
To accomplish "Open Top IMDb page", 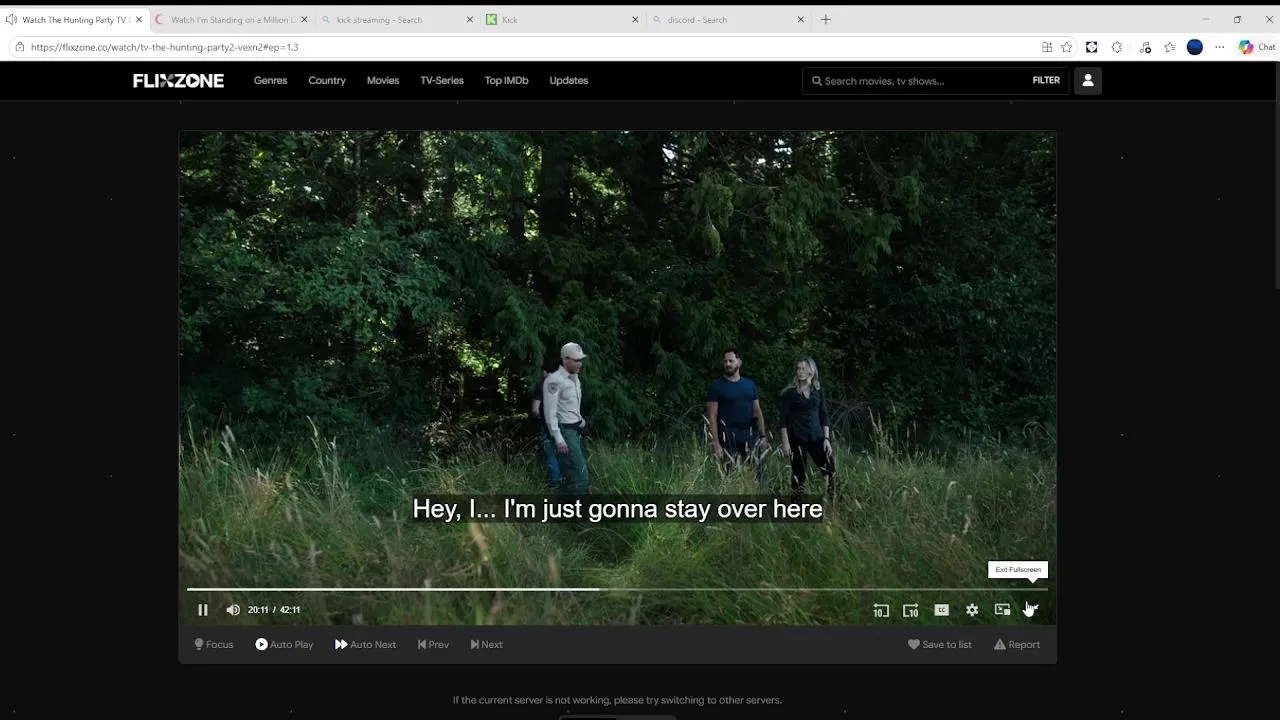I will pyautogui.click(x=506, y=81).
